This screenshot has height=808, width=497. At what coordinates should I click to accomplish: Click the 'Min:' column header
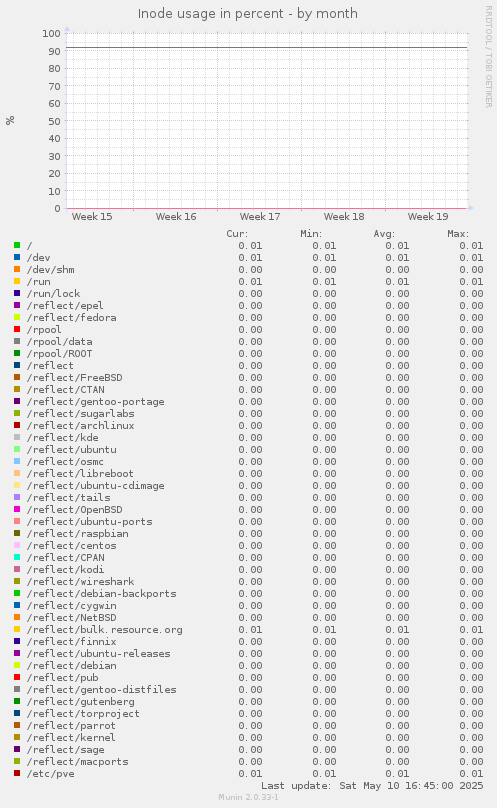[x=311, y=233]
